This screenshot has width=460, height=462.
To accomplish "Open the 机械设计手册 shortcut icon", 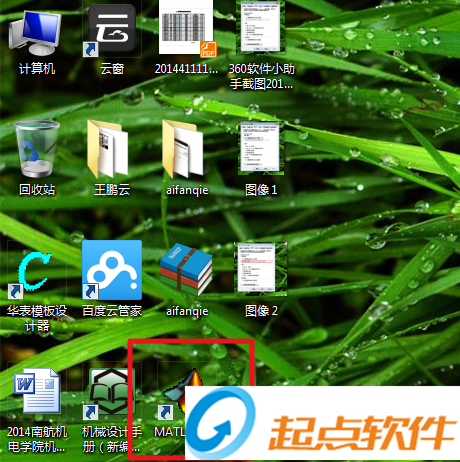I will pyautogui.click(x=110, y=393).
